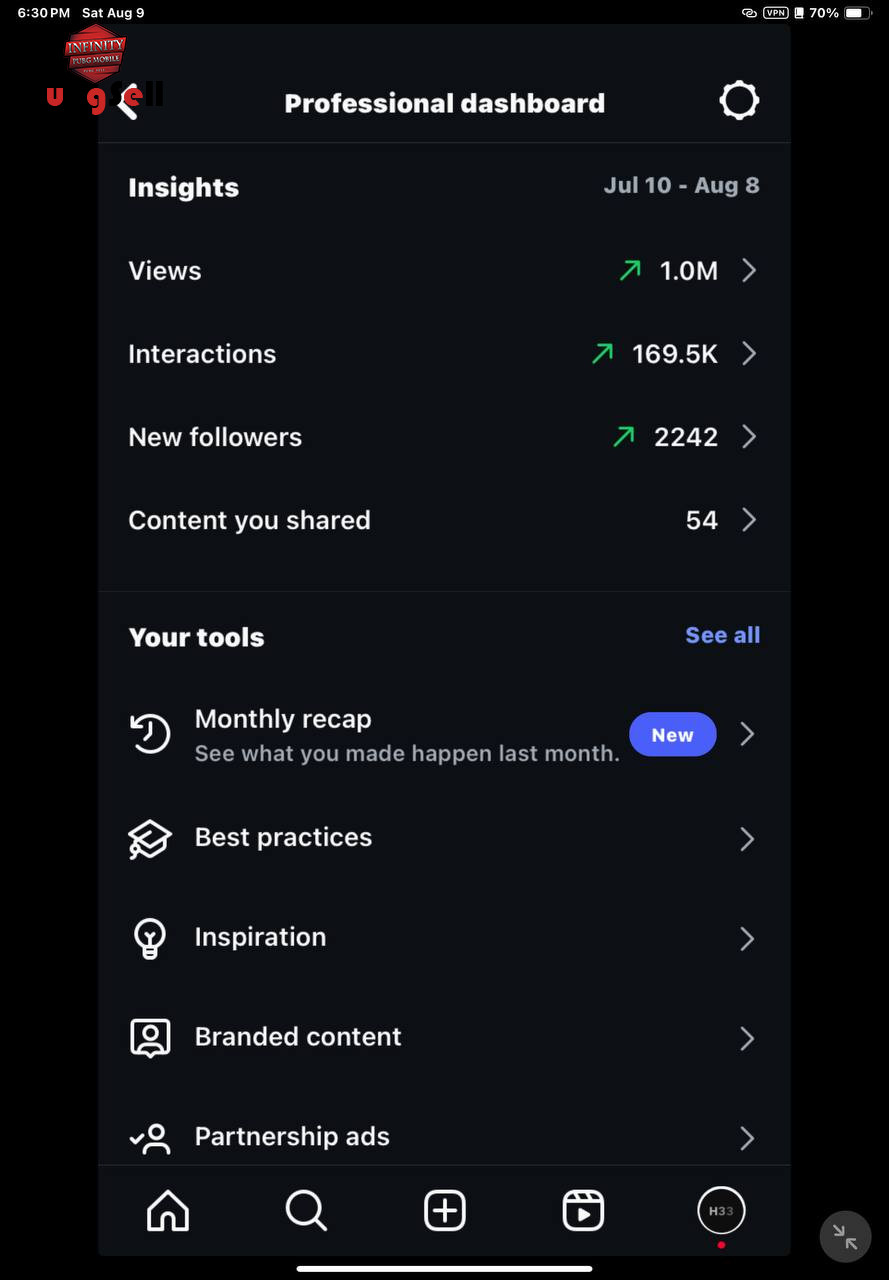Expand the New followers chevron
Screen dimensions: 889x1280
click(x=749, y=437)
